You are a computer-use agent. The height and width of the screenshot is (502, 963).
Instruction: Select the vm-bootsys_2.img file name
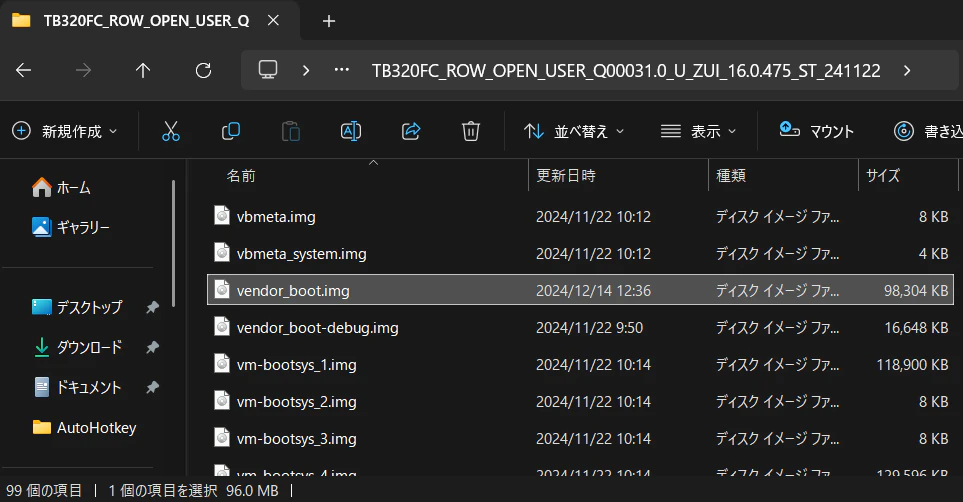[297, 401]
